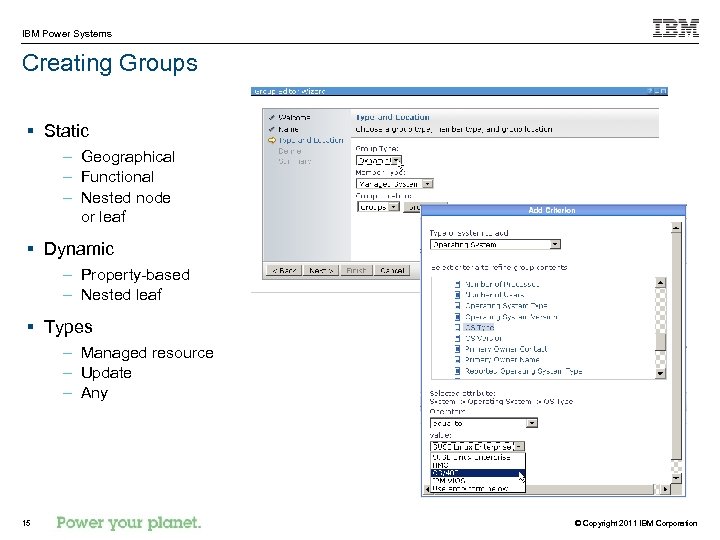Image resolution: width=720 pixels, height=540 pixels.
Task: Select Type and Location wizard step
Action: click(x=311, y=140)
